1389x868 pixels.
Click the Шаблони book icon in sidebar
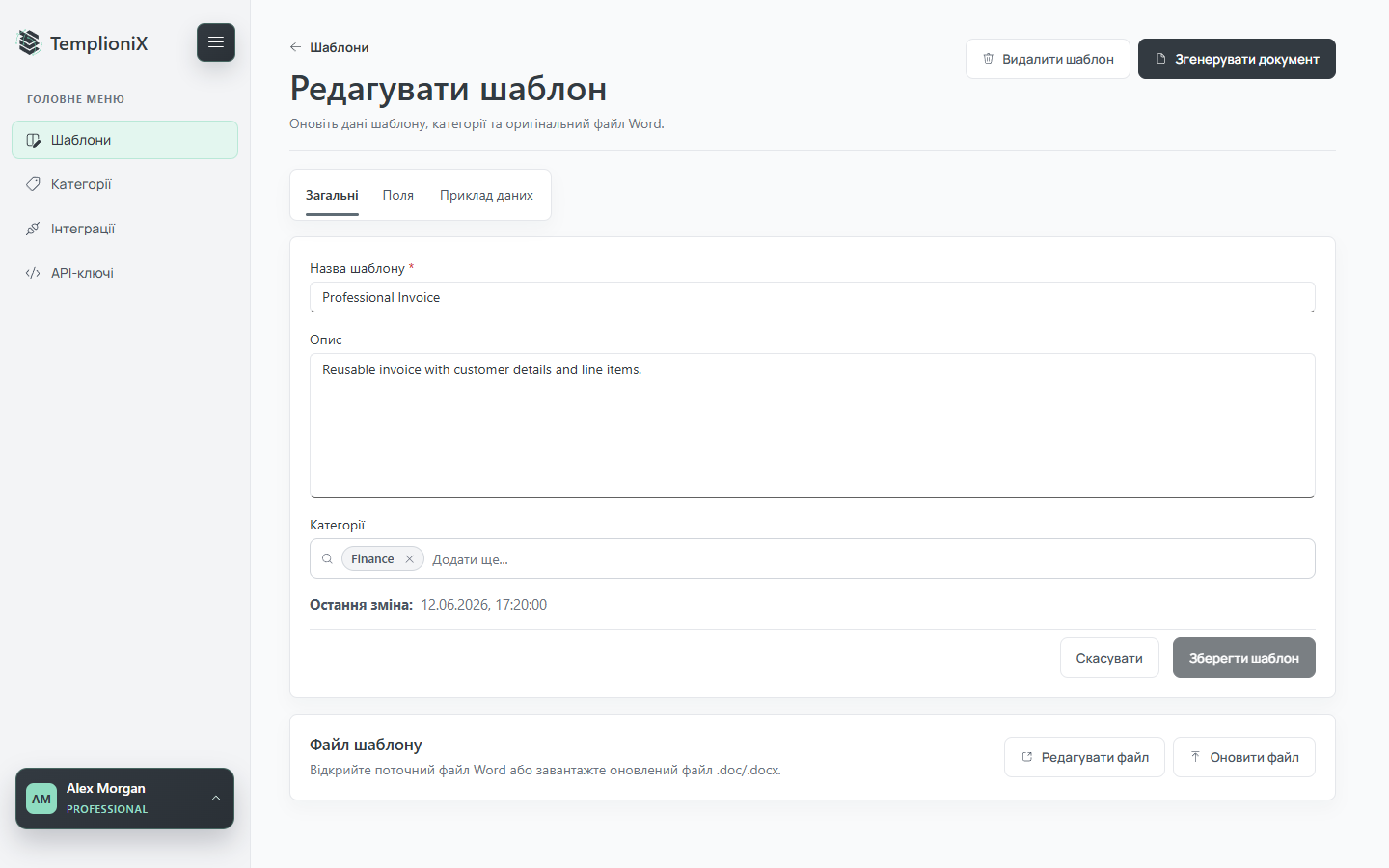tap(33, 140)
